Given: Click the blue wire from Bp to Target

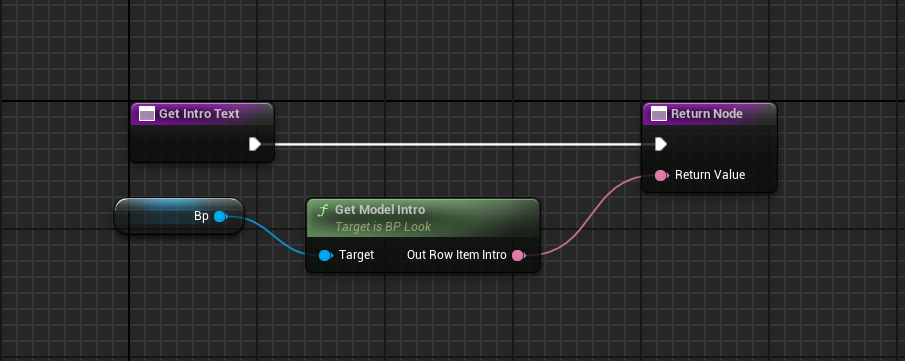Looking at the screenshot, I should [x=271, y=237].
